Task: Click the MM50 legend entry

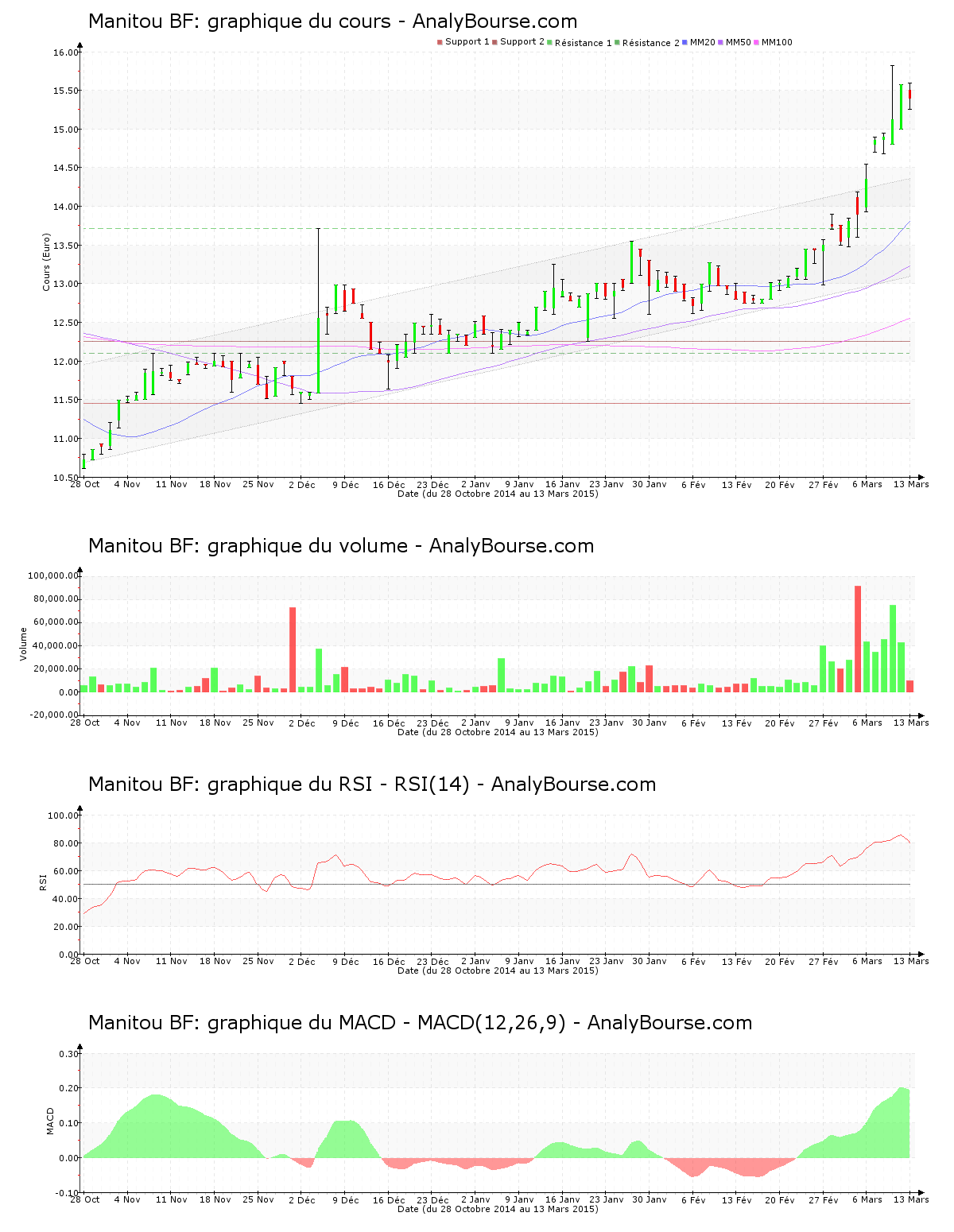Action: [735, 42]
